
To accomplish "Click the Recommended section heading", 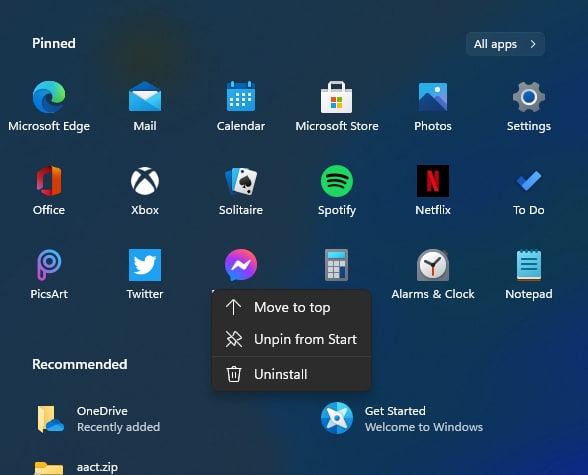I will point(80,364).
